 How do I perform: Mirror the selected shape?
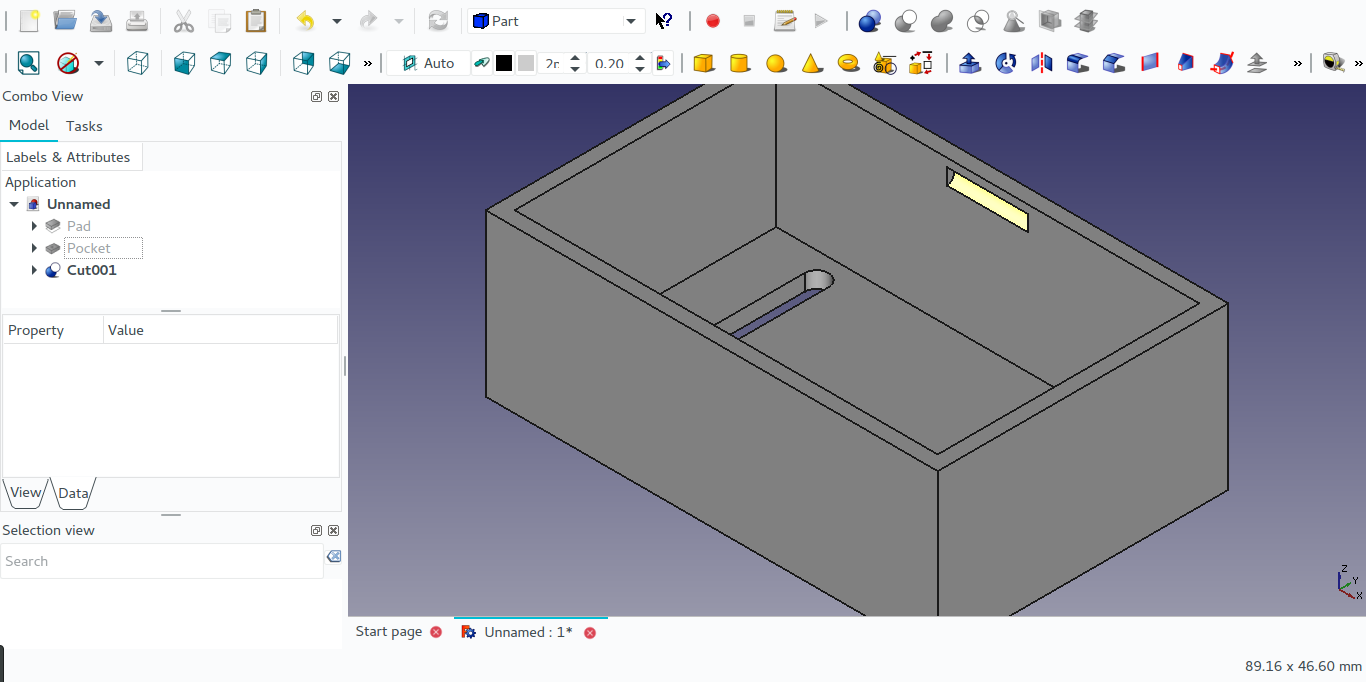(x=1041, y=63)
